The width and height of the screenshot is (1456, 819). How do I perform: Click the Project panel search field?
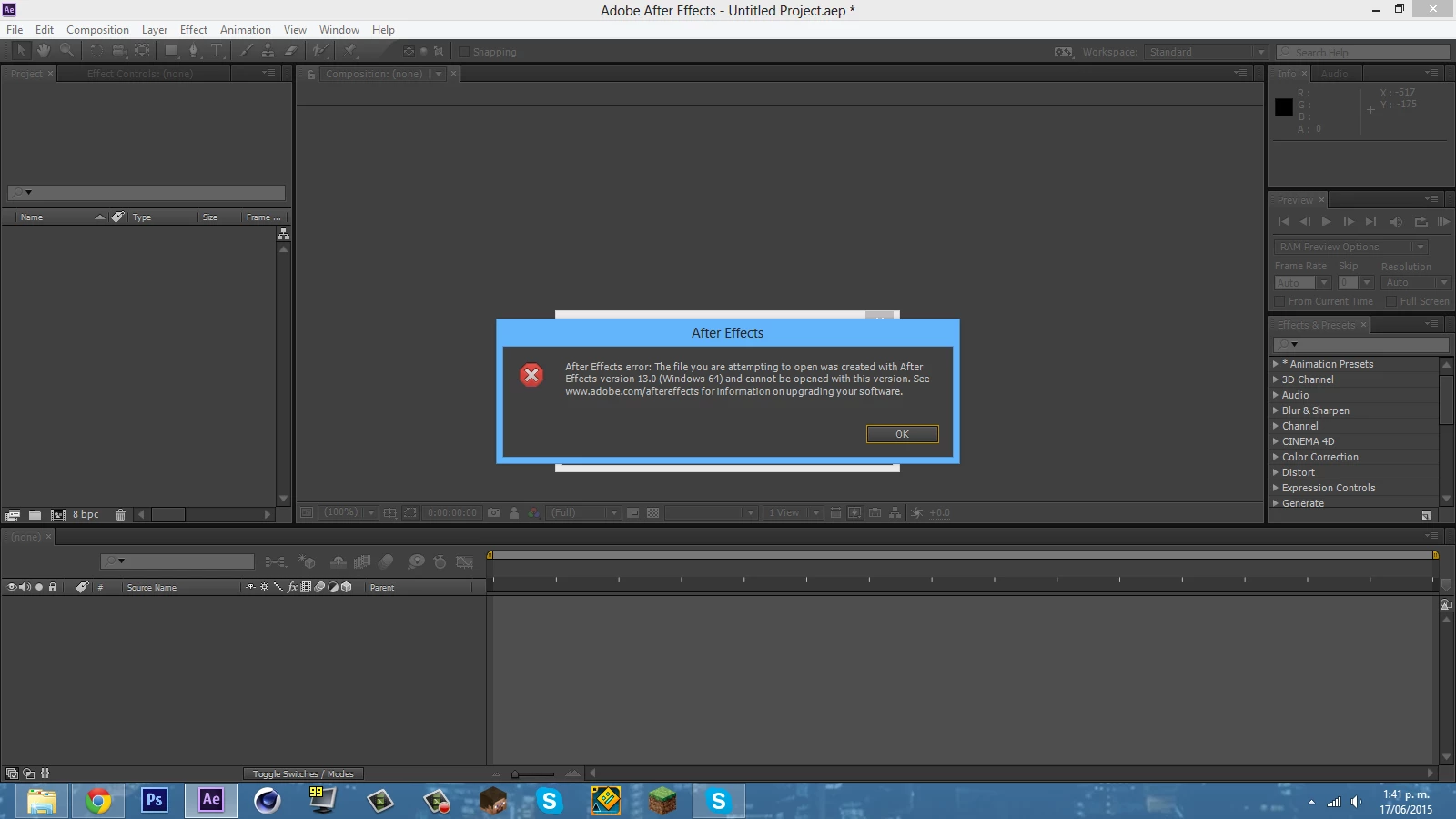[x=147, y=192]
